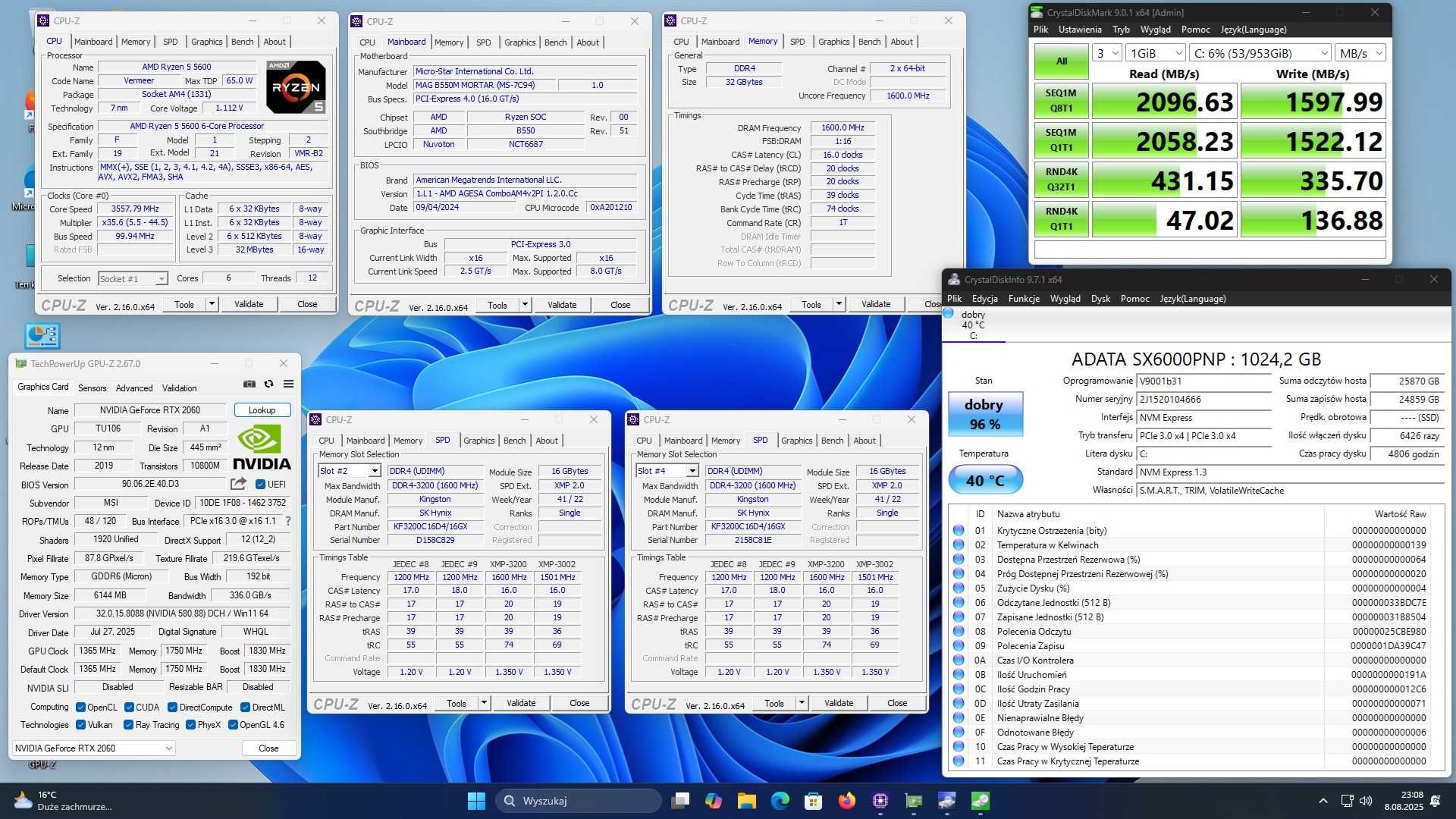Toggle the OpenGL 4.6 checkbox
Viewport: 1456px width, 819px height.
click(233, 725)
